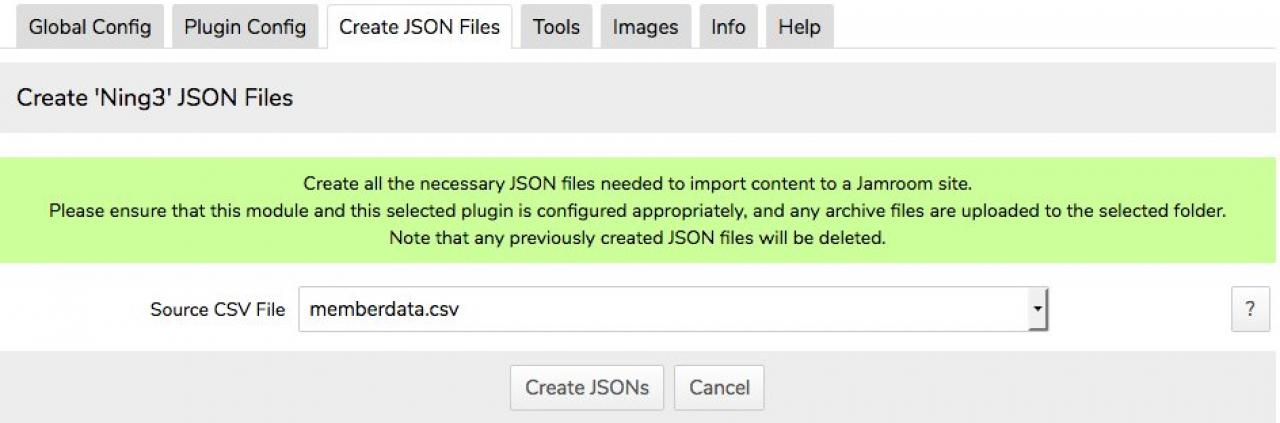Go to the Tools tab
This screenshot has width=1280, height=423.
[x=556, y=27]
